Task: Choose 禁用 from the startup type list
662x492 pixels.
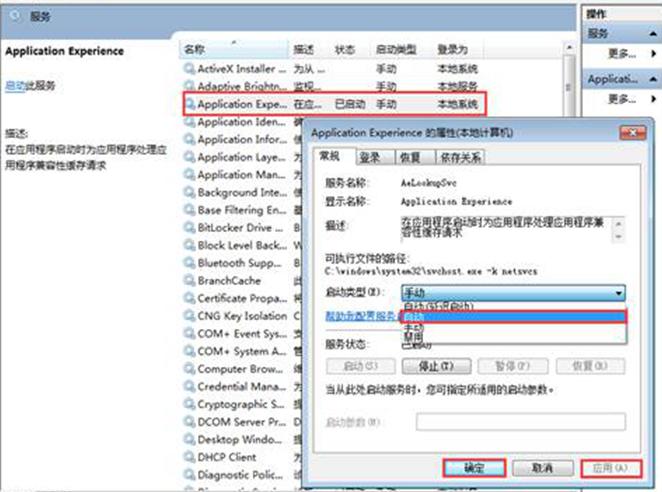Action: [x=412, y=337]
